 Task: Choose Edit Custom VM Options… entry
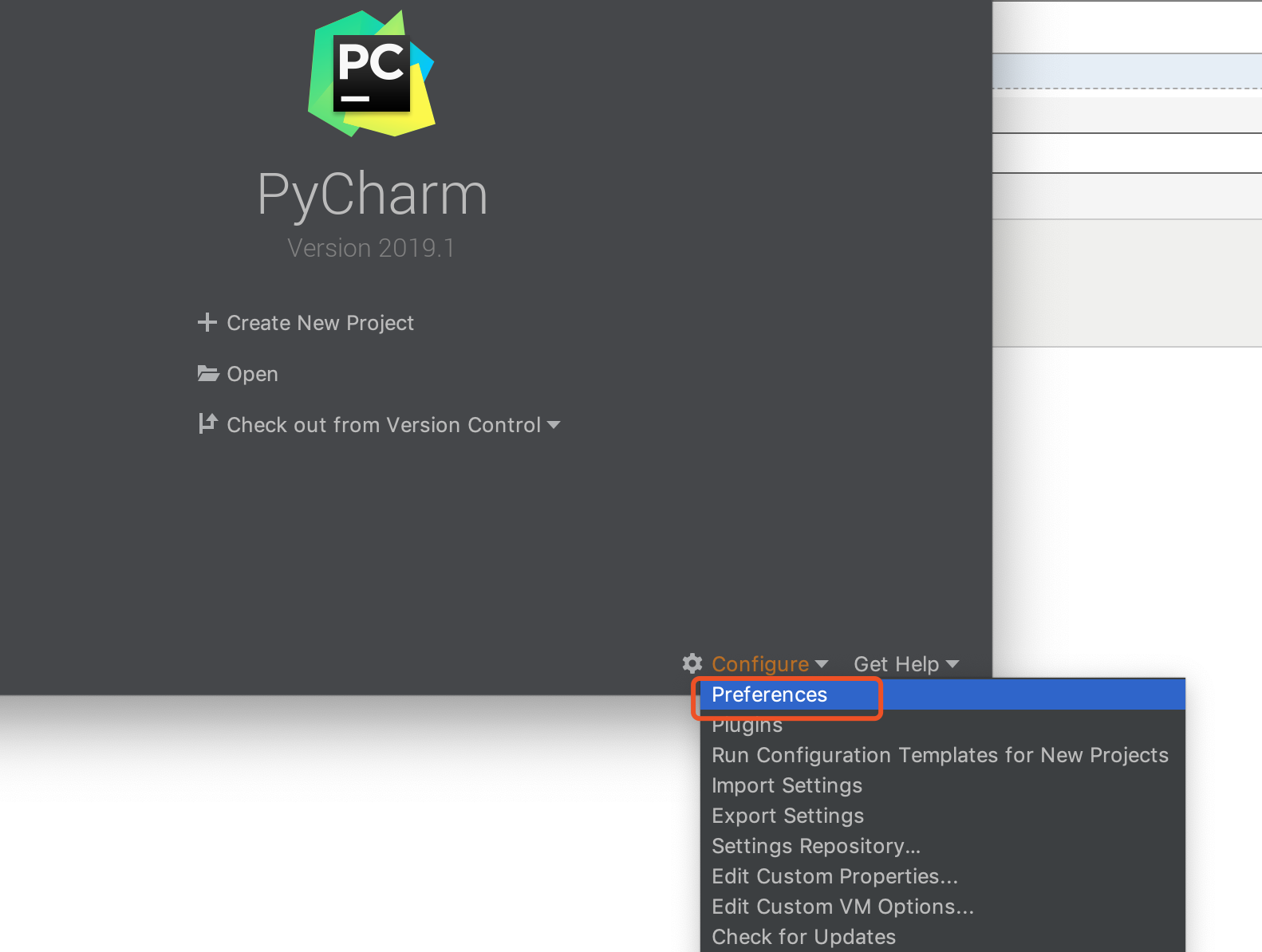tap(942, 907)
